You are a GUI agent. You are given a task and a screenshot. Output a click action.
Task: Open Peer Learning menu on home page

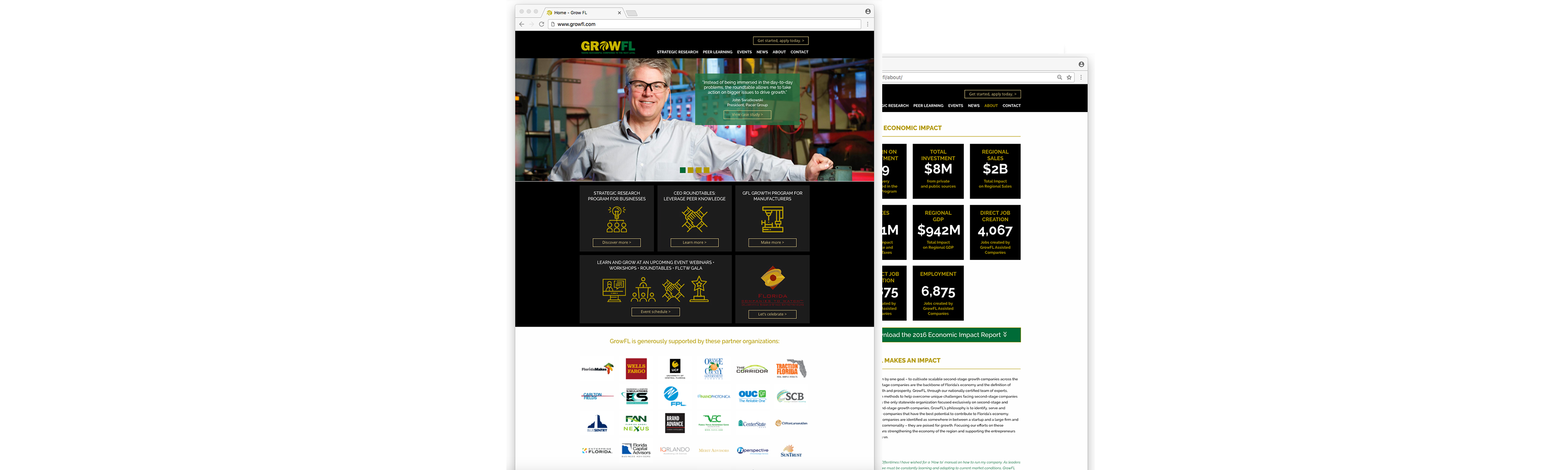(x=717, y=52)
